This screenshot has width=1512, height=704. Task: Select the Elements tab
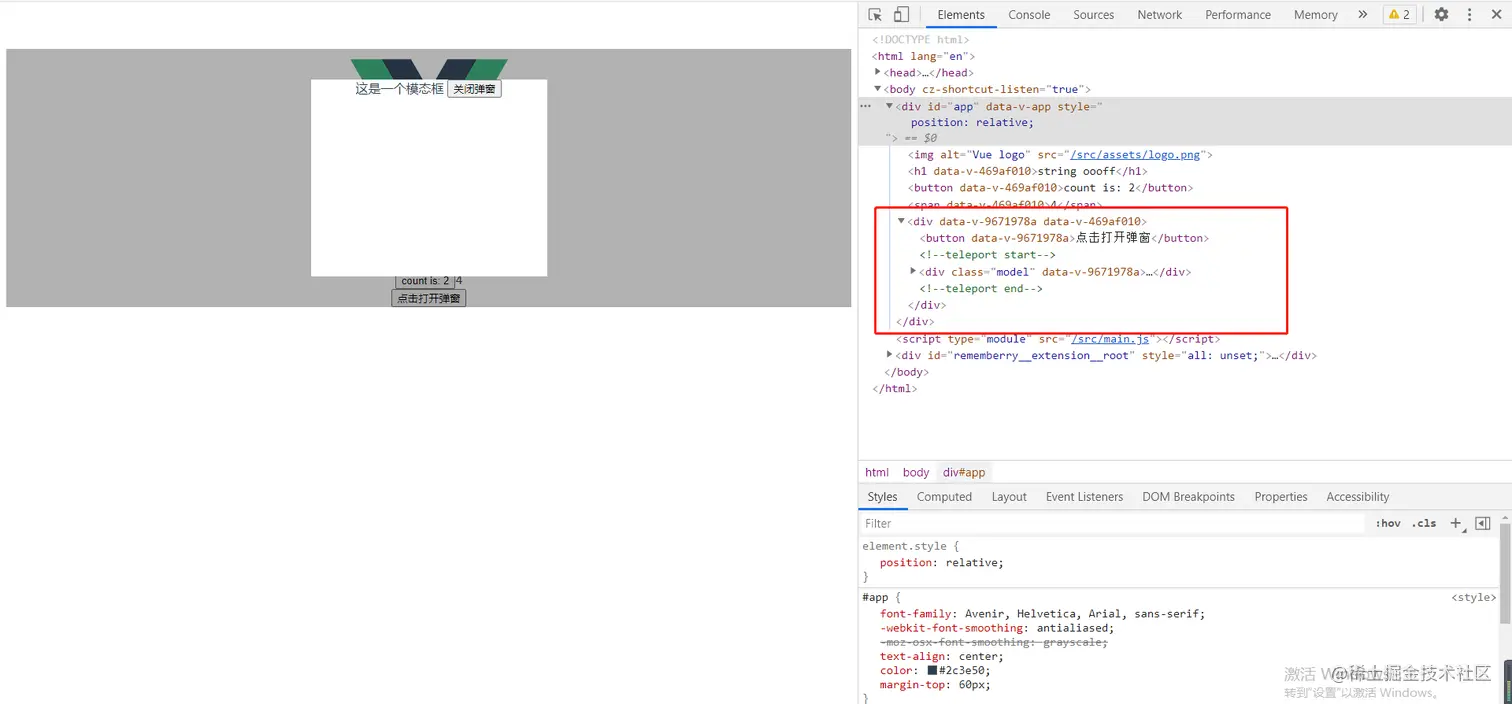point(961,14)
